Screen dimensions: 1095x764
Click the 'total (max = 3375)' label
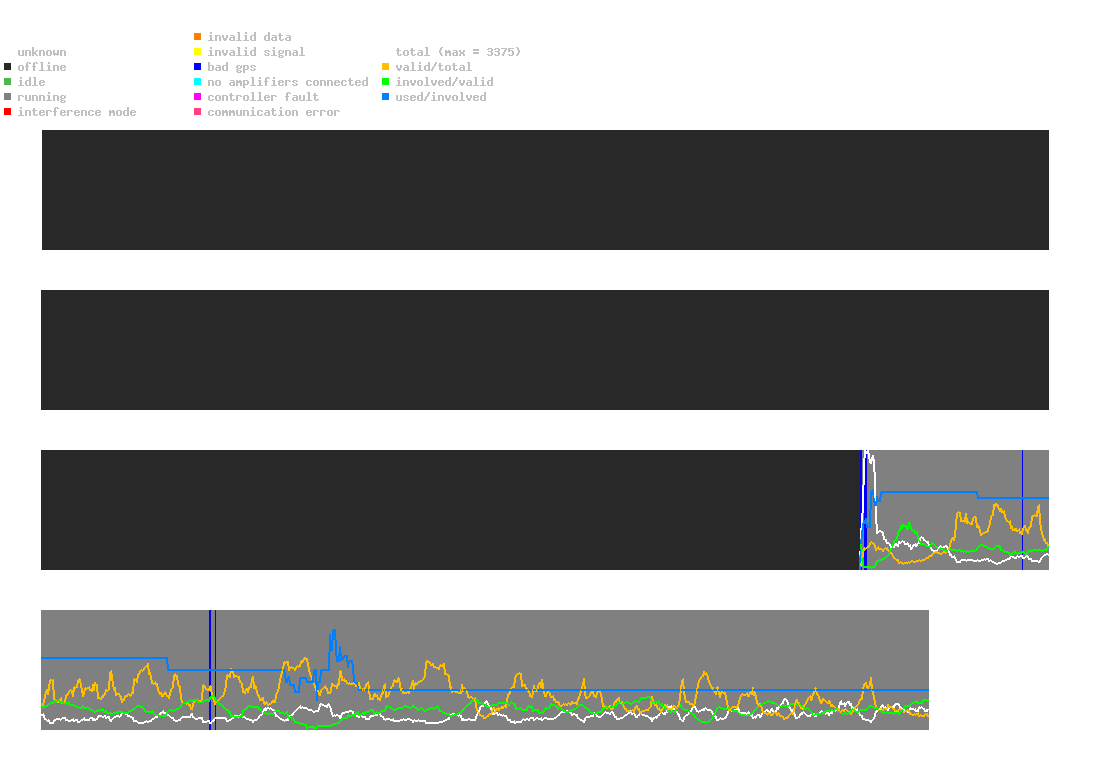click(458, 52)
